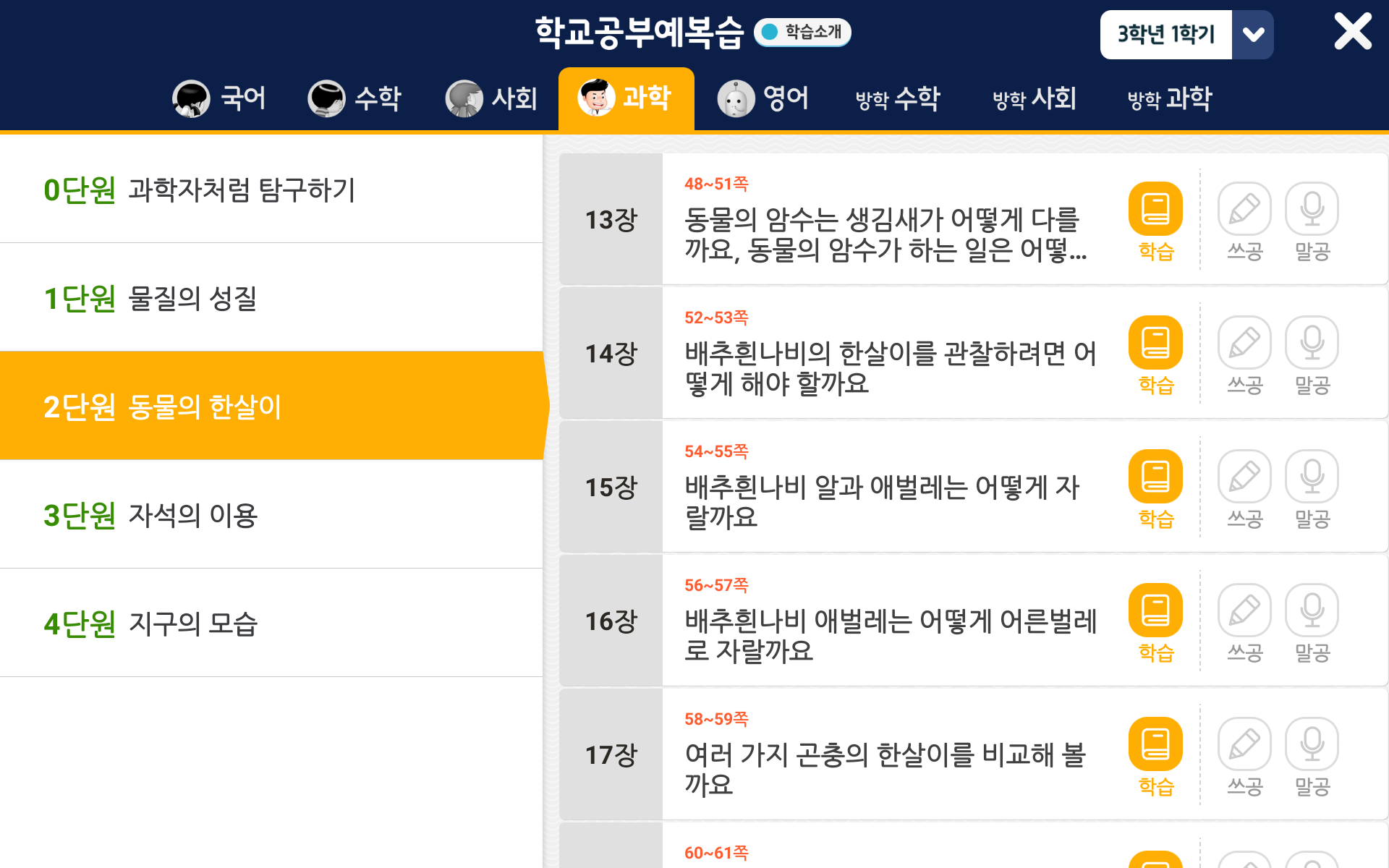This screenshot has height=868, width=1389.
Task: Switch to the 국어 subject tab
Action: [219, 98]
